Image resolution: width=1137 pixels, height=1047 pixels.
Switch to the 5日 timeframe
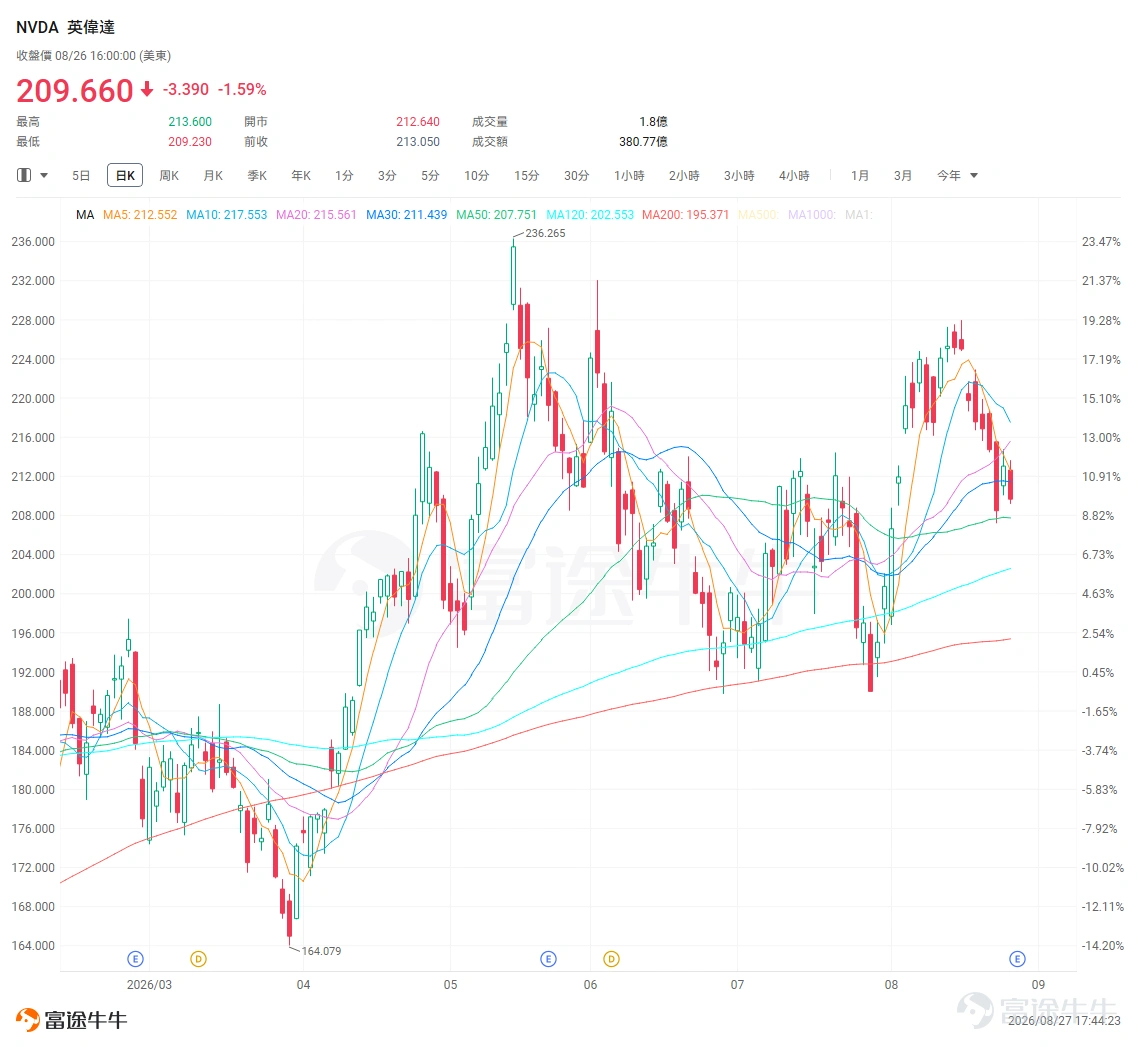click(81, 175)
